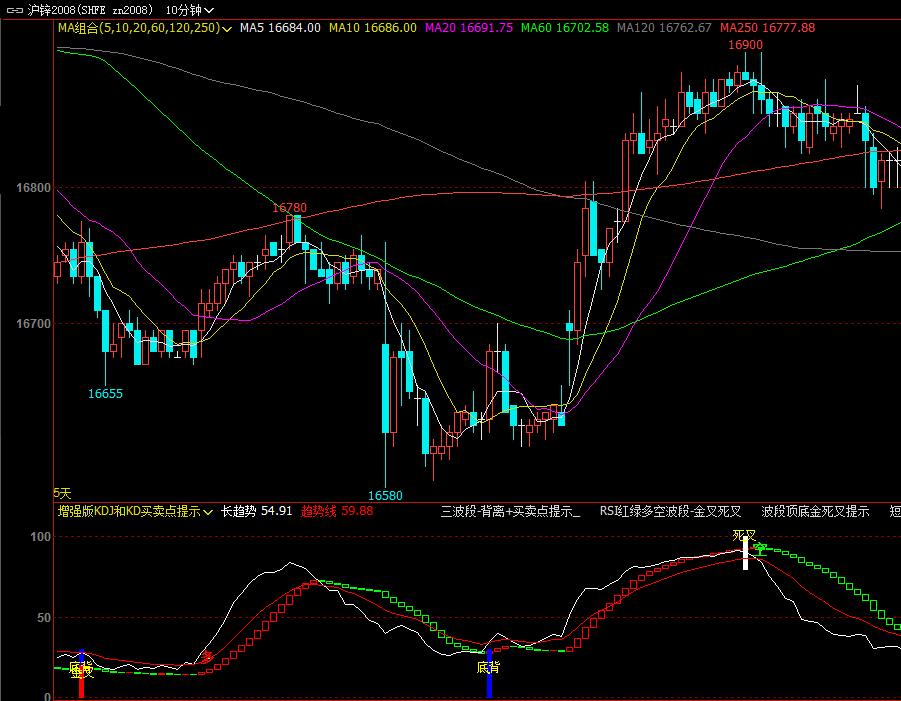Image resolution: width=901 pixels, height=701 pixels.
Task: Click the 长趋势 54.91 readout
Action: [256, 511]
